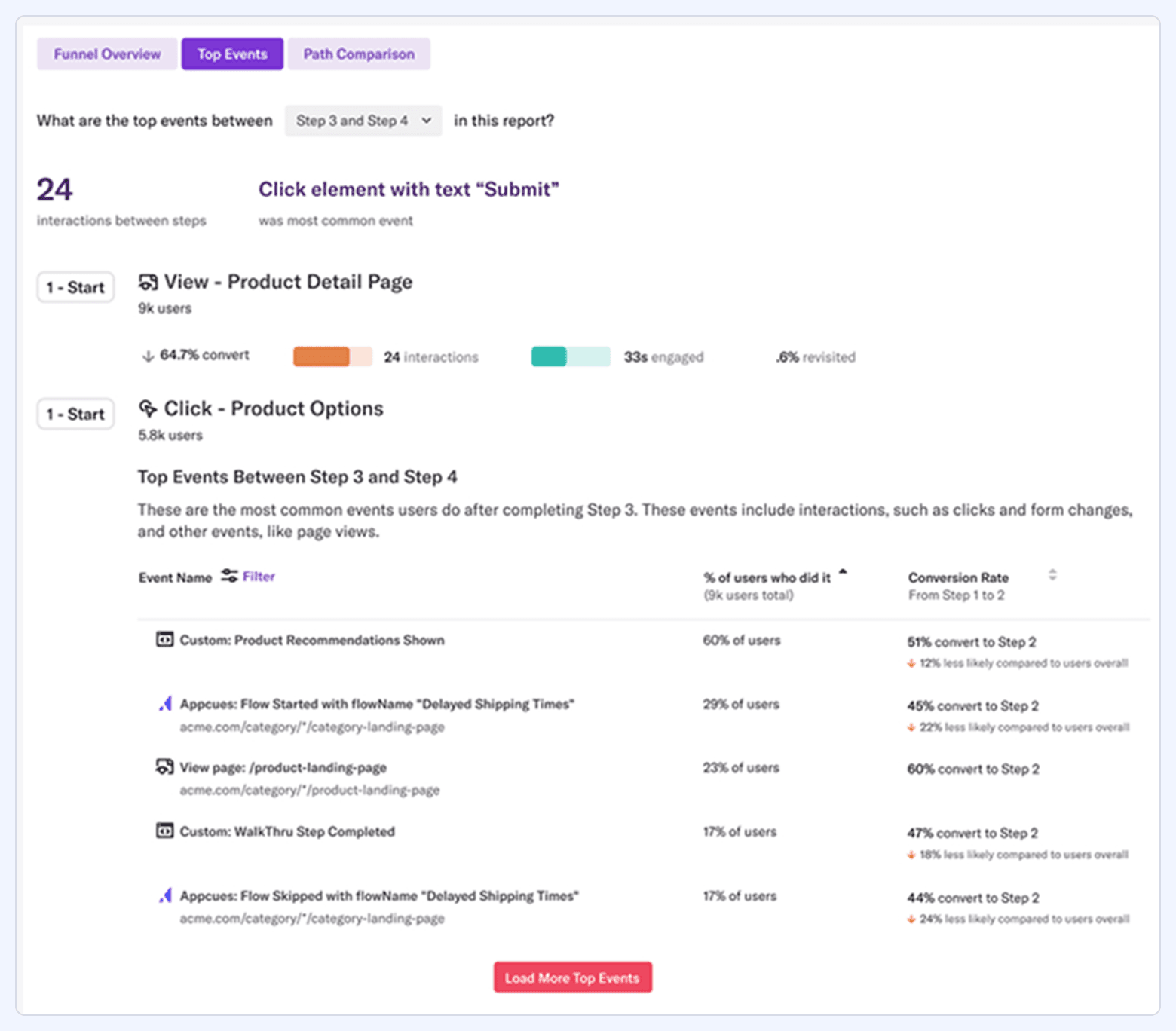
Task: Click the sort arrows on Conversion Rate column
Action: click(x=1052, y=574)
